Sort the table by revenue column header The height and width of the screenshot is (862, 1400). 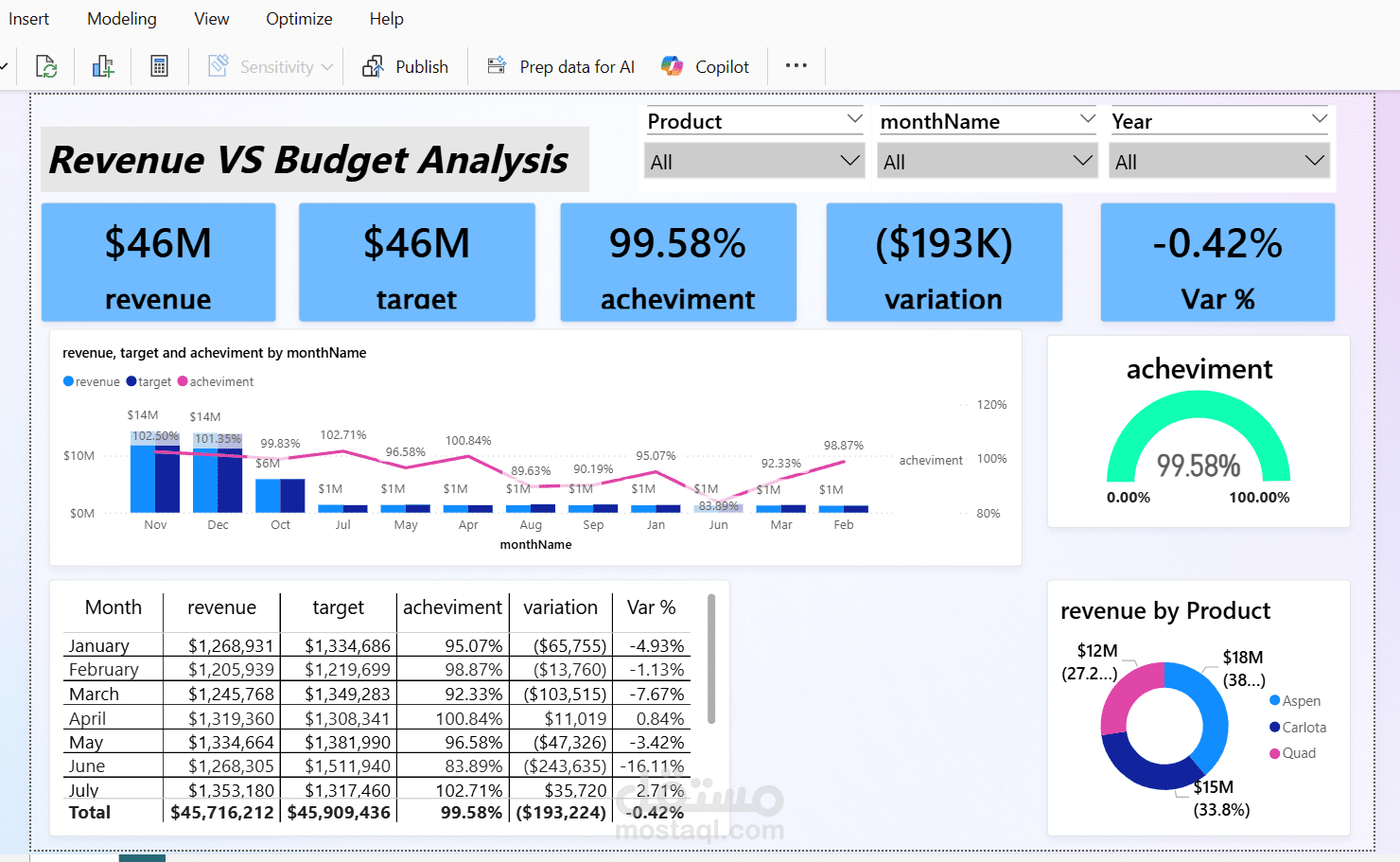[221, 607]
